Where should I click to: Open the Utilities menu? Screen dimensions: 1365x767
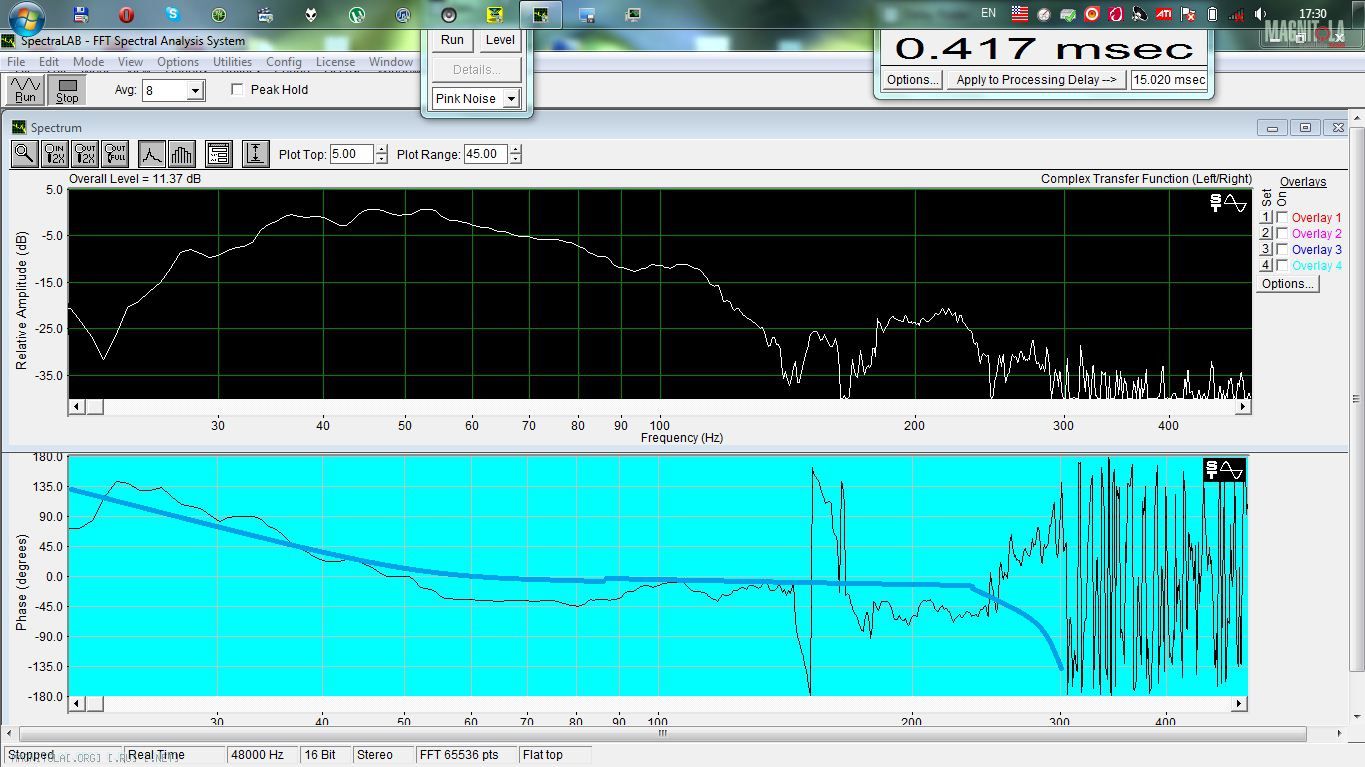pyautogui.click(x=232, y=62)
